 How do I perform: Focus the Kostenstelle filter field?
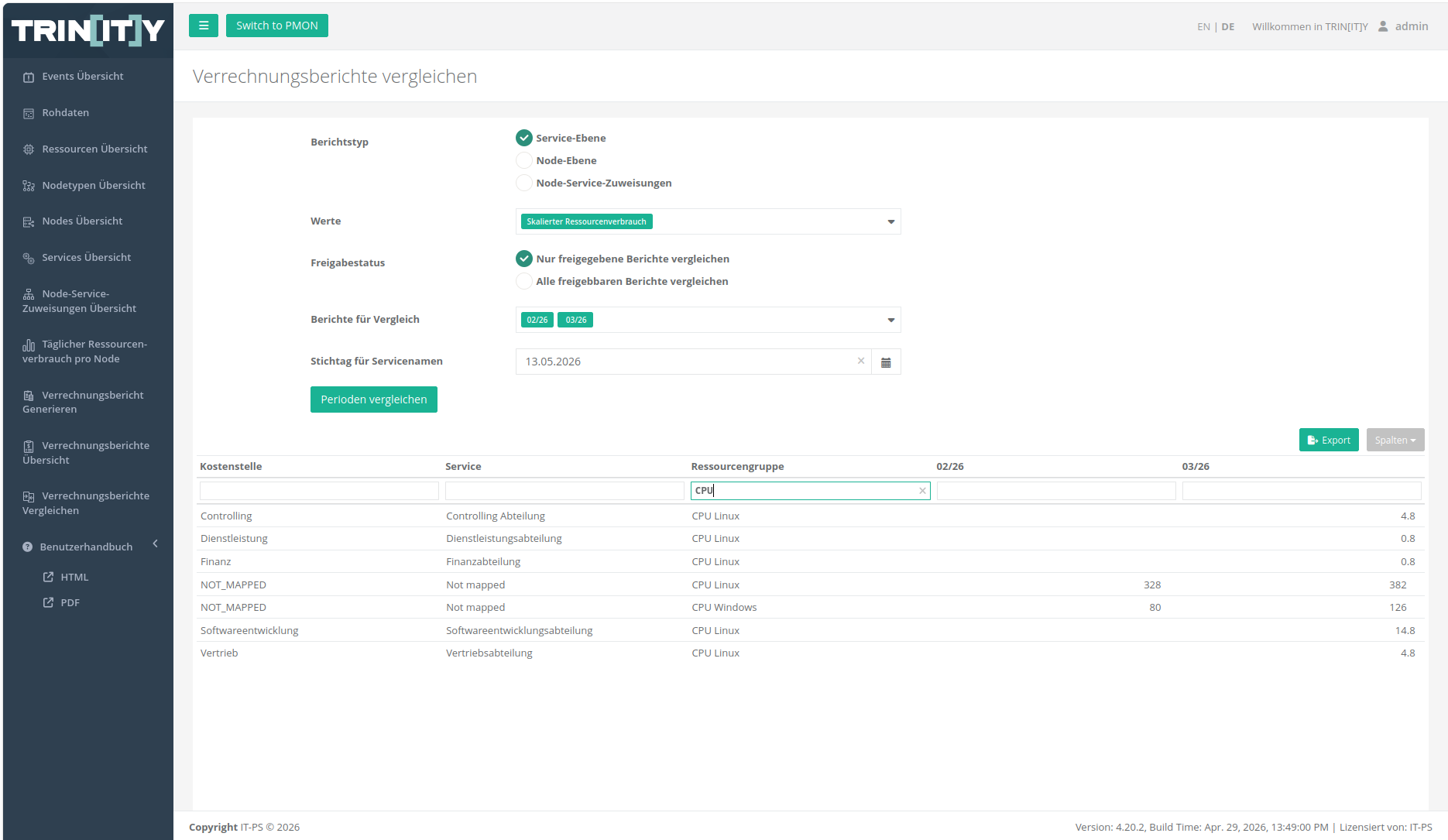pos(319,491)
